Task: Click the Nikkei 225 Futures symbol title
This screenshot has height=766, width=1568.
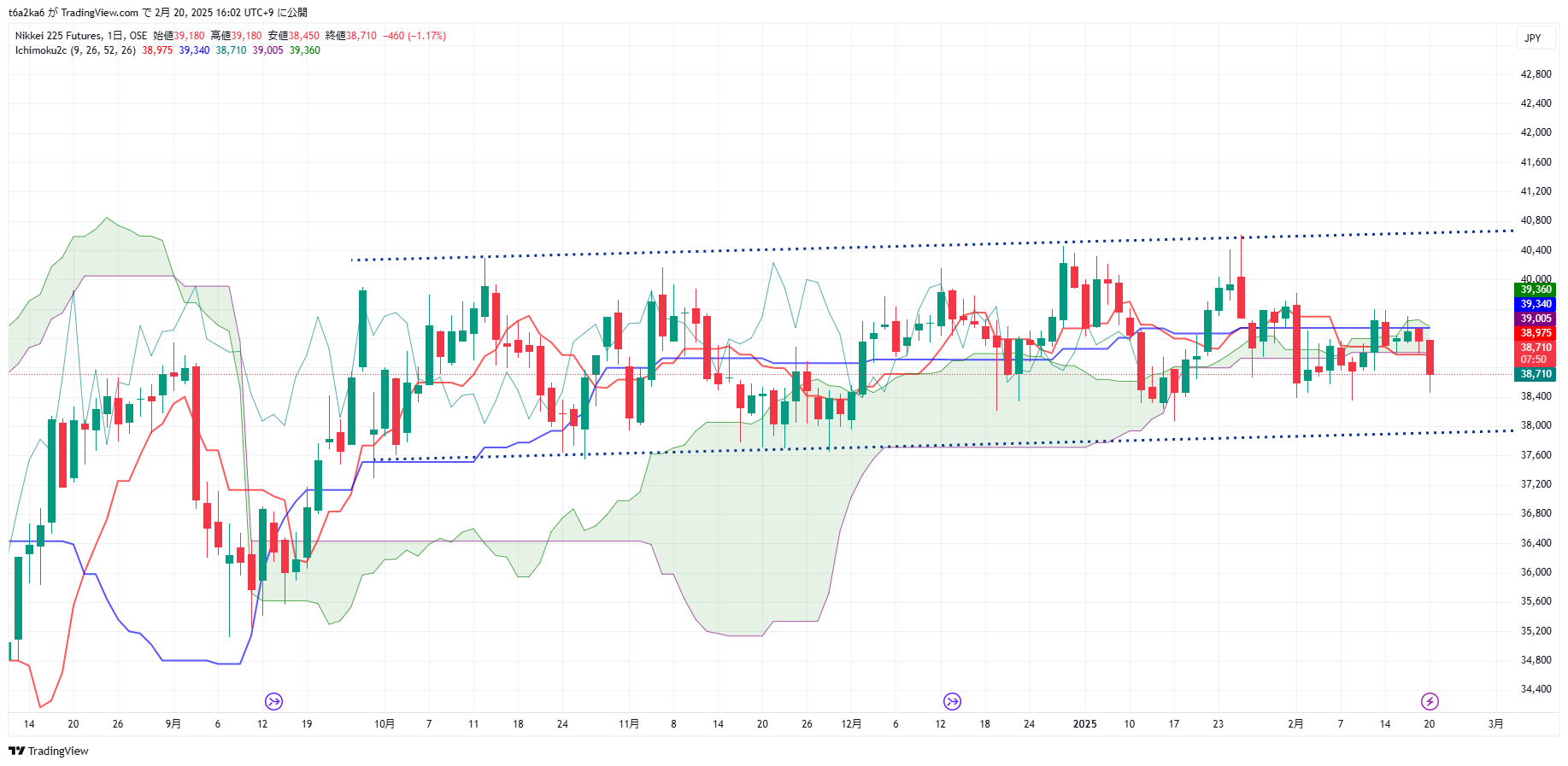Action: [58, 36]
